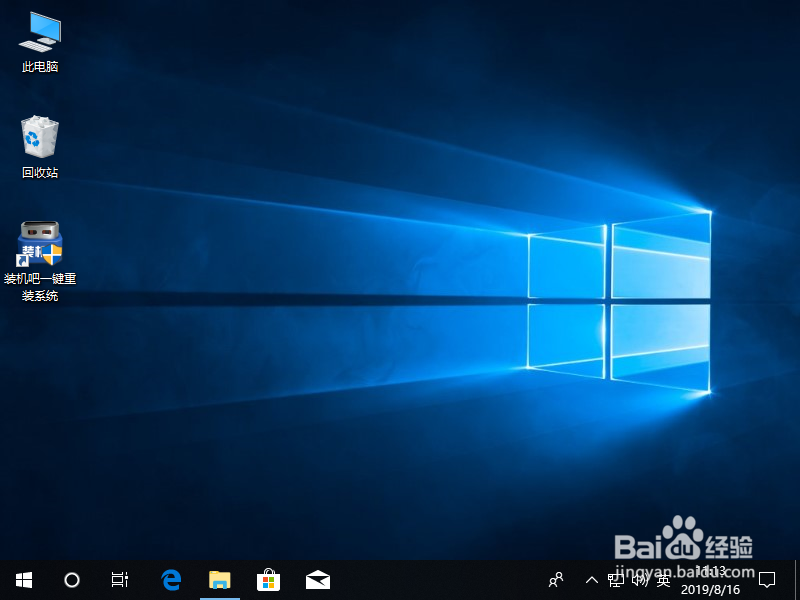This screenshot has width=800, height=600.
Task: Switch input language via the 英 indicator
Action: click(662, 580)
